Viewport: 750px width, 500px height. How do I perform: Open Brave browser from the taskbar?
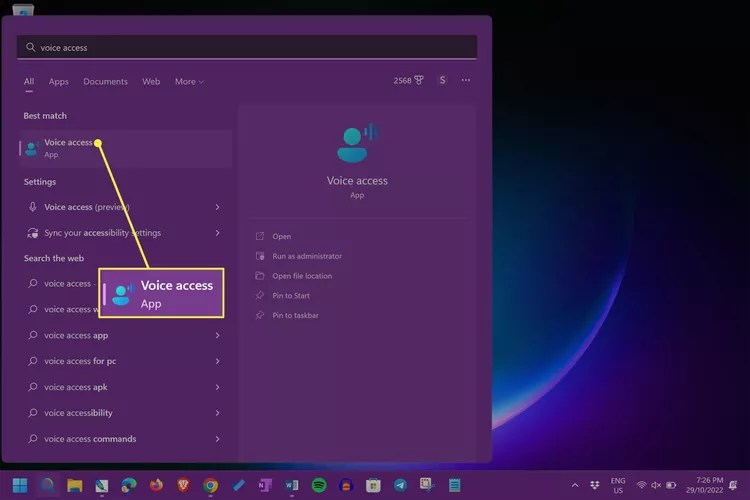coord(183,485)
